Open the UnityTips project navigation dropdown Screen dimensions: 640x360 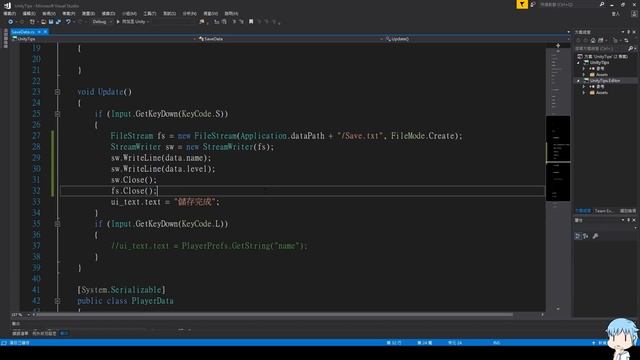(x=104, y=39)
